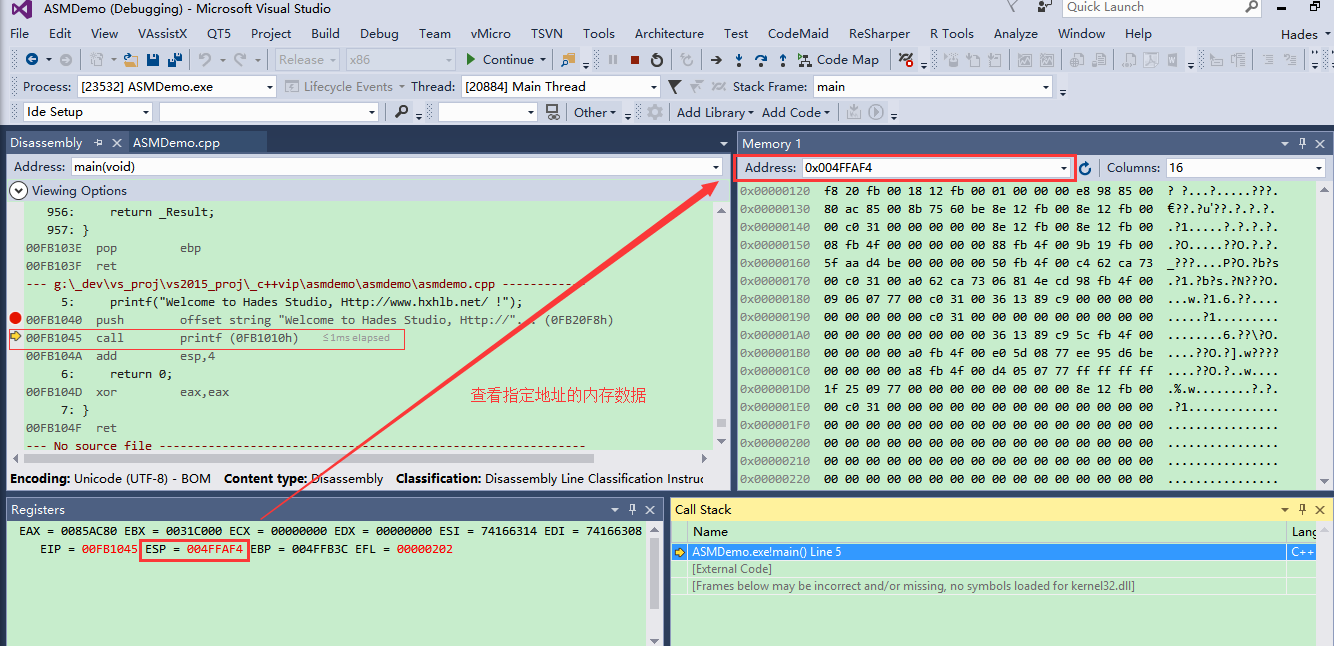Click the Show Next Statement arrow icon
The height and width of the screenshot is (646, 1334).
pyautogui.click(x=716, y=60)
